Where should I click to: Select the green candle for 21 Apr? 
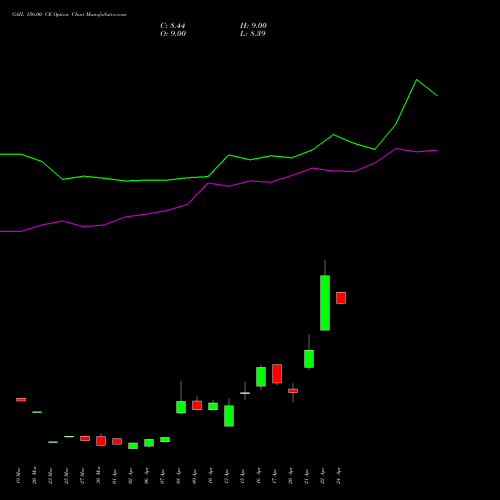pyautogui.click(x=309, y=359)
